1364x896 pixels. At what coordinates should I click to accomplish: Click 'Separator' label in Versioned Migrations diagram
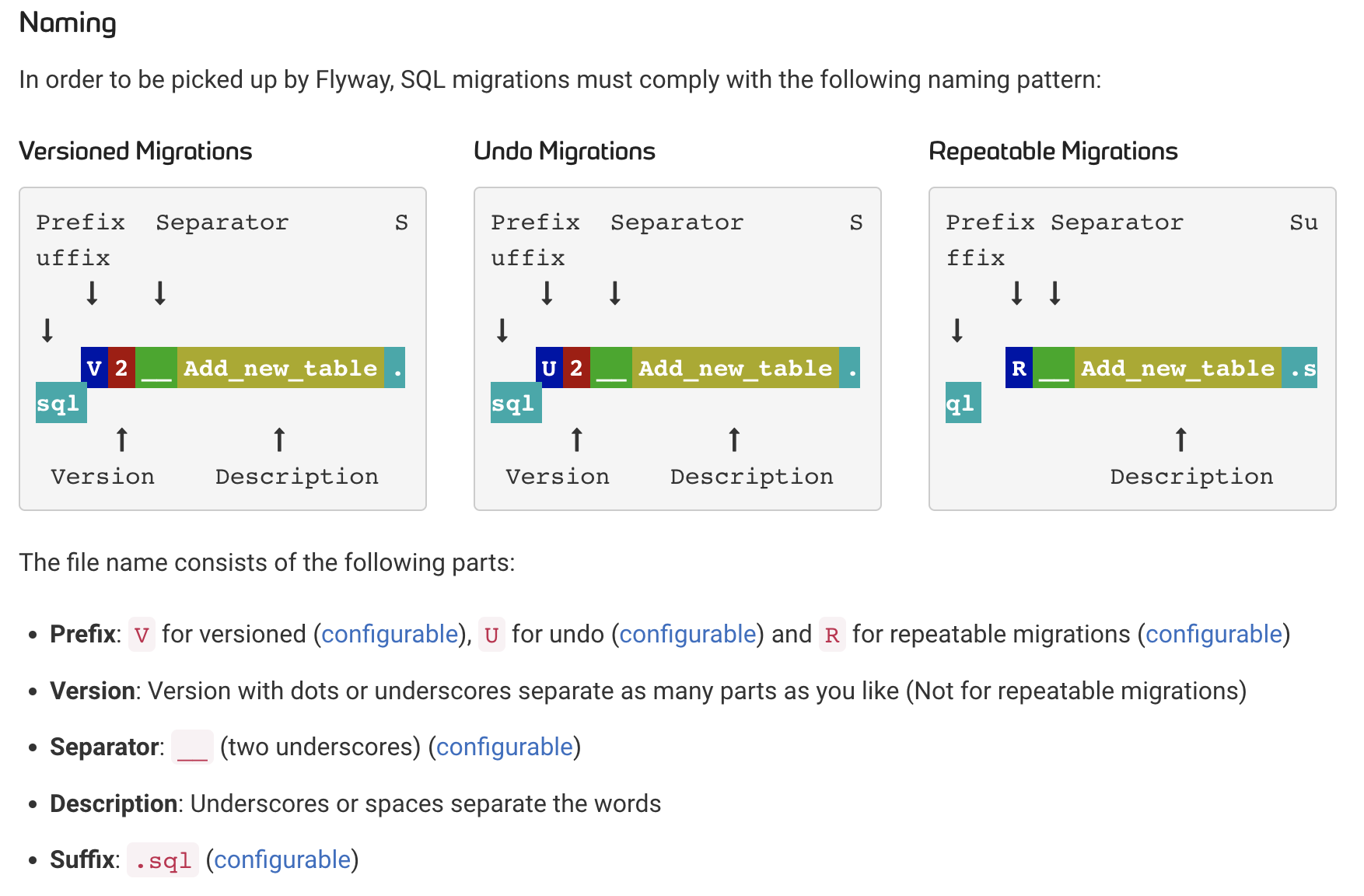(x=222, y=223)
